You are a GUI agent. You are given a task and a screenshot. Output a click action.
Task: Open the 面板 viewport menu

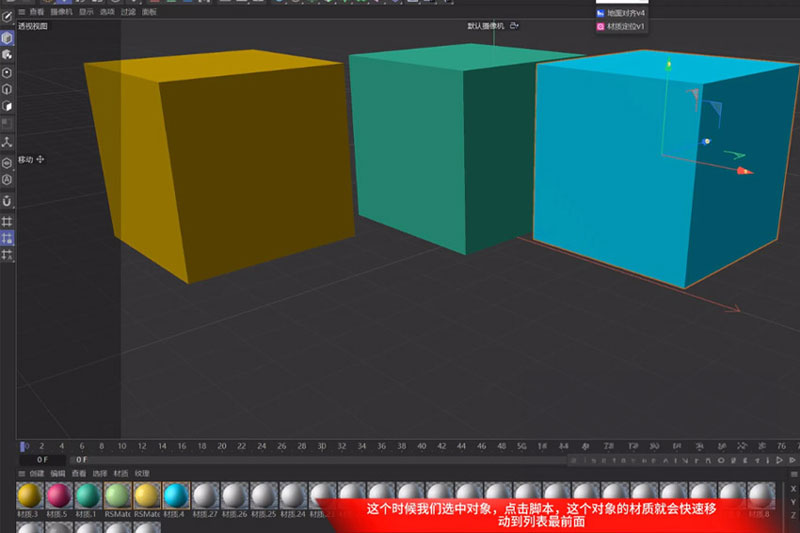point(149,12)
